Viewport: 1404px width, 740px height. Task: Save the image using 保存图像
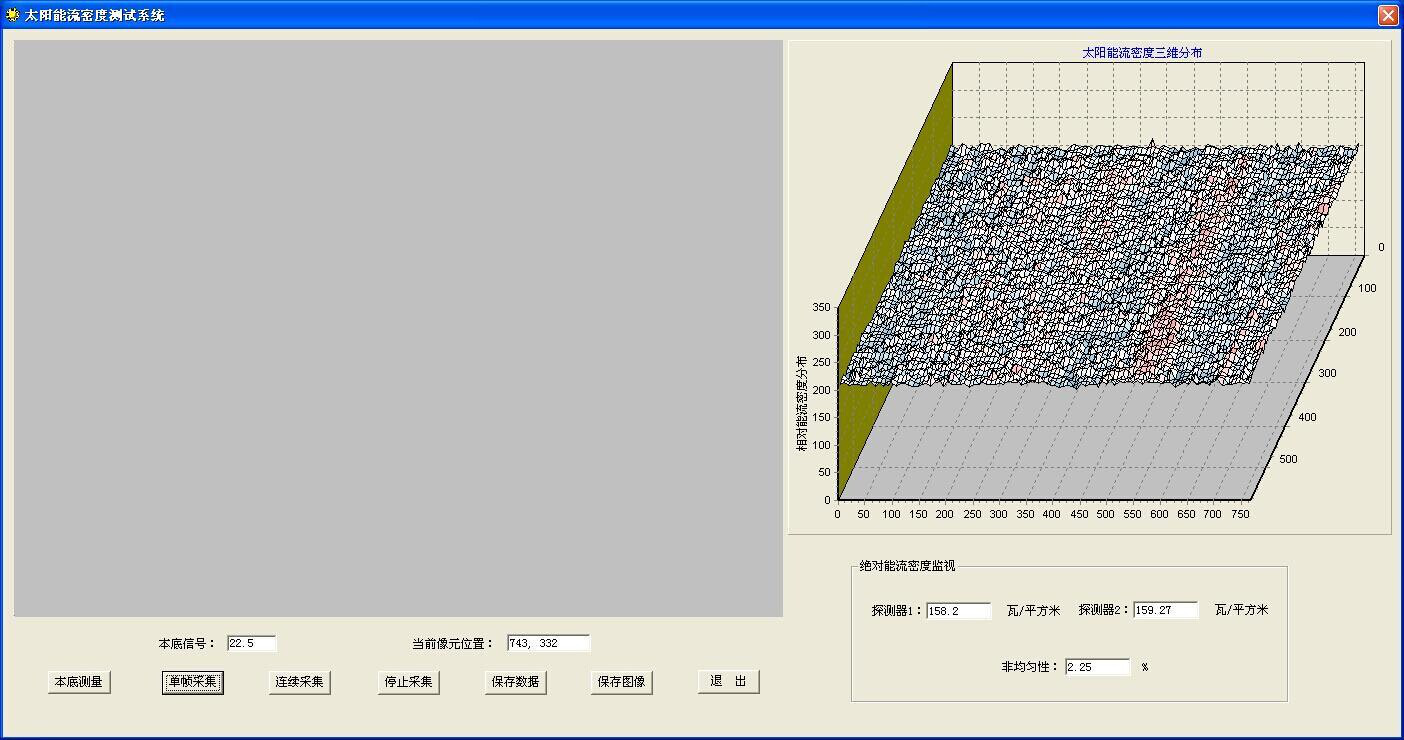(x=621, y=682)
